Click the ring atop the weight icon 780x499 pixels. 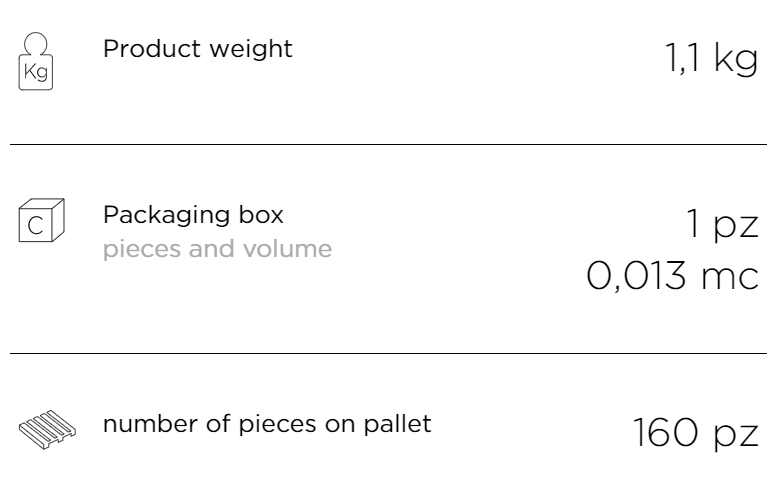click(x=36, y=44)
